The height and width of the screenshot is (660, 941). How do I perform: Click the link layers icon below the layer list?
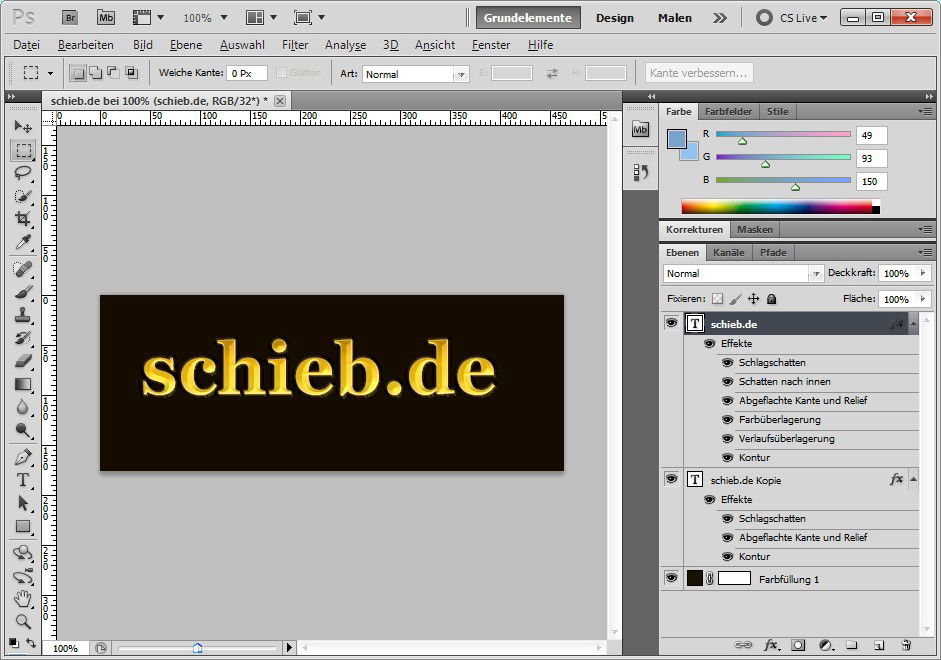coord(743,645)
